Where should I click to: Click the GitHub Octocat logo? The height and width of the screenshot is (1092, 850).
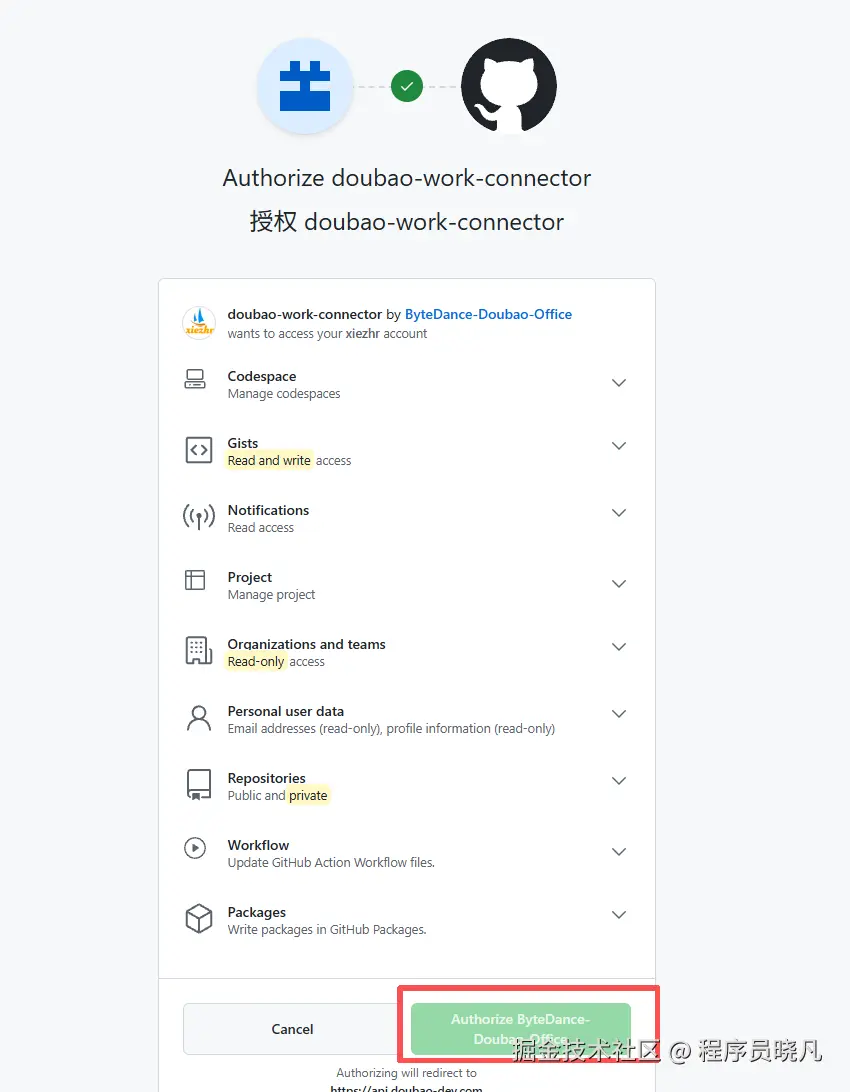click(x=509, y=86)
